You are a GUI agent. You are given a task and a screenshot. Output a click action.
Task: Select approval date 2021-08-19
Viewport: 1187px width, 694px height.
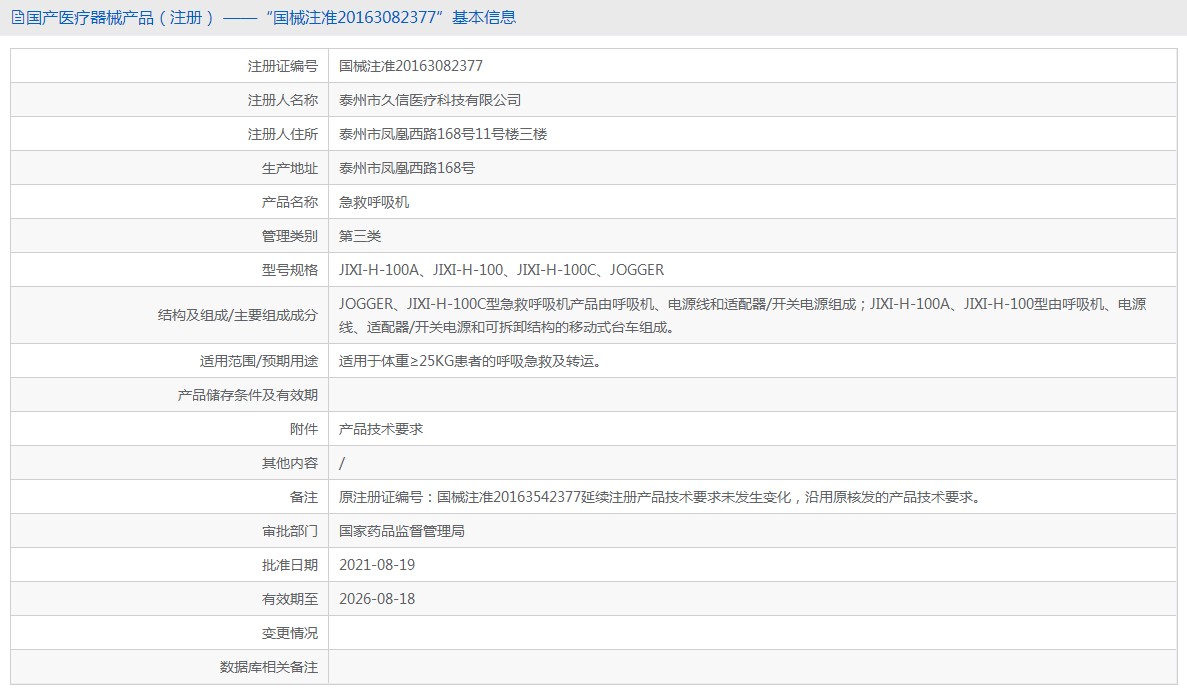point(377,565)
